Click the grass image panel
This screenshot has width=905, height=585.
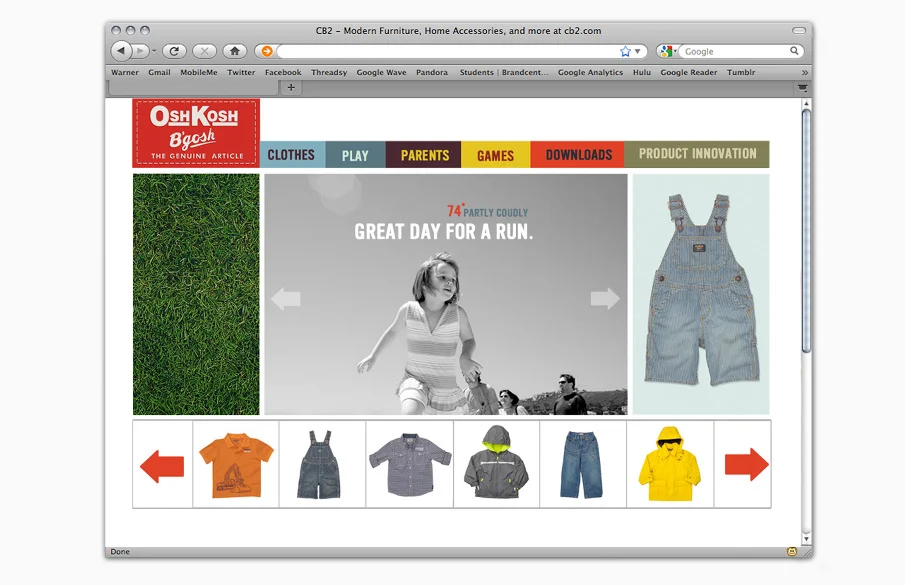tap(196, 294)
